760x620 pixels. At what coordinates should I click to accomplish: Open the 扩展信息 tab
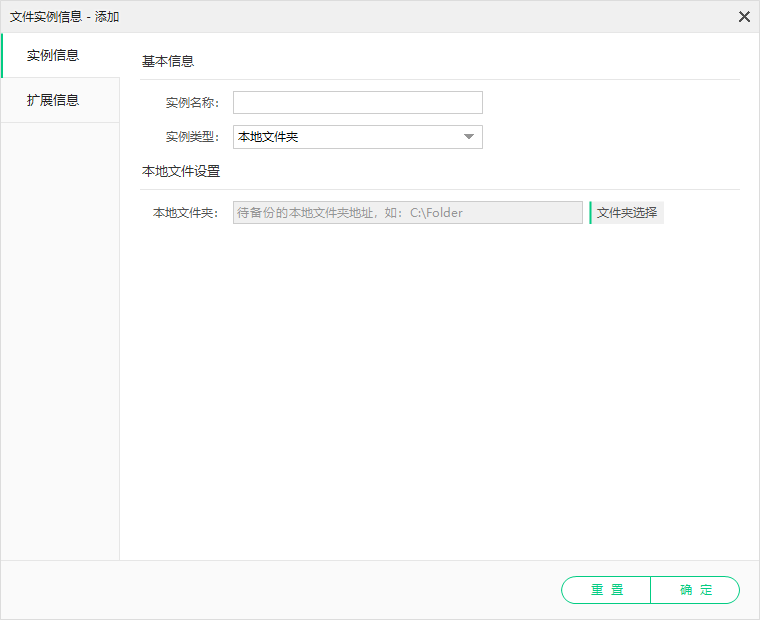[x=60, y=100]
